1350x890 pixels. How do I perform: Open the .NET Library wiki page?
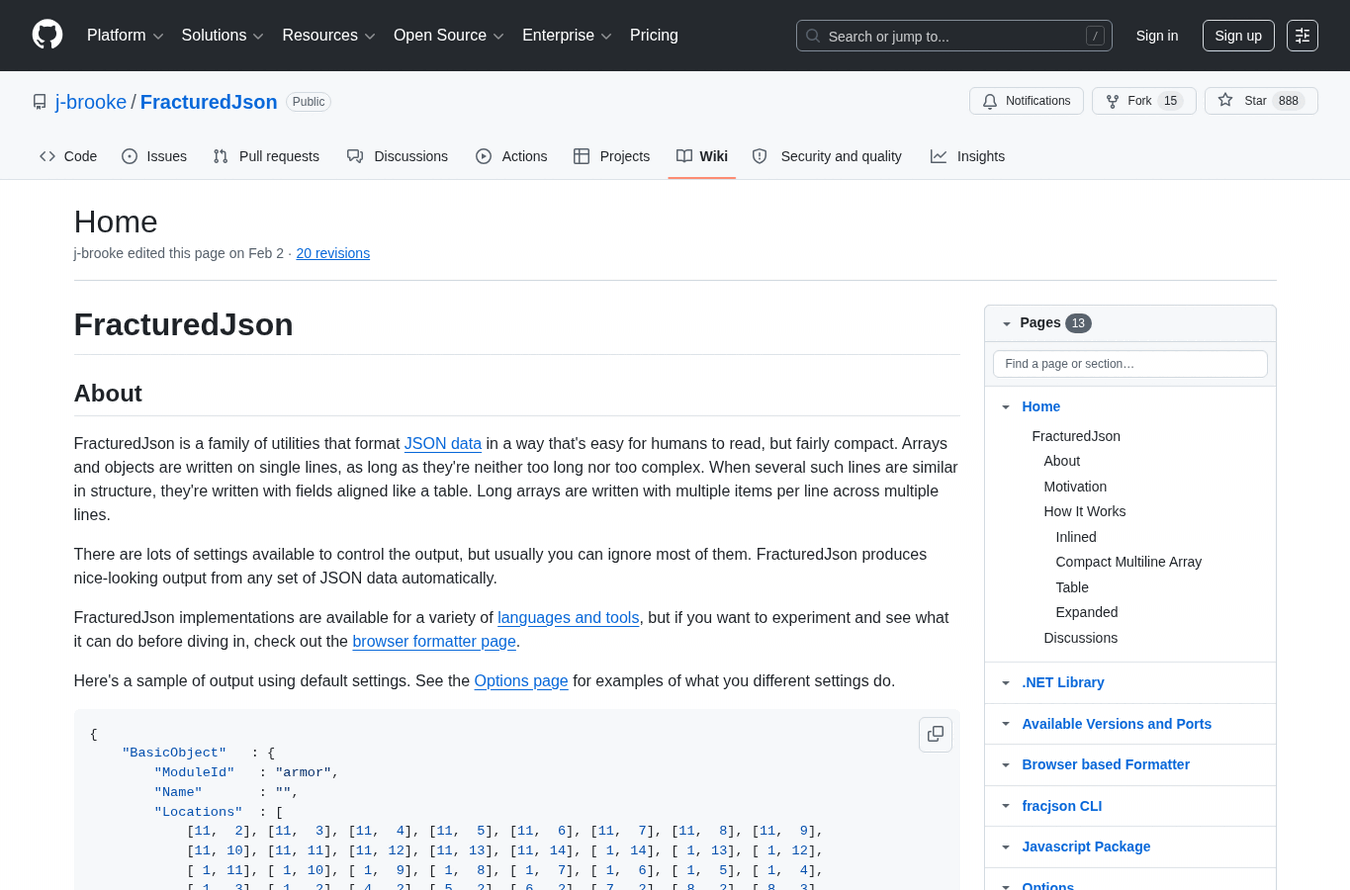coord(1063,682)
